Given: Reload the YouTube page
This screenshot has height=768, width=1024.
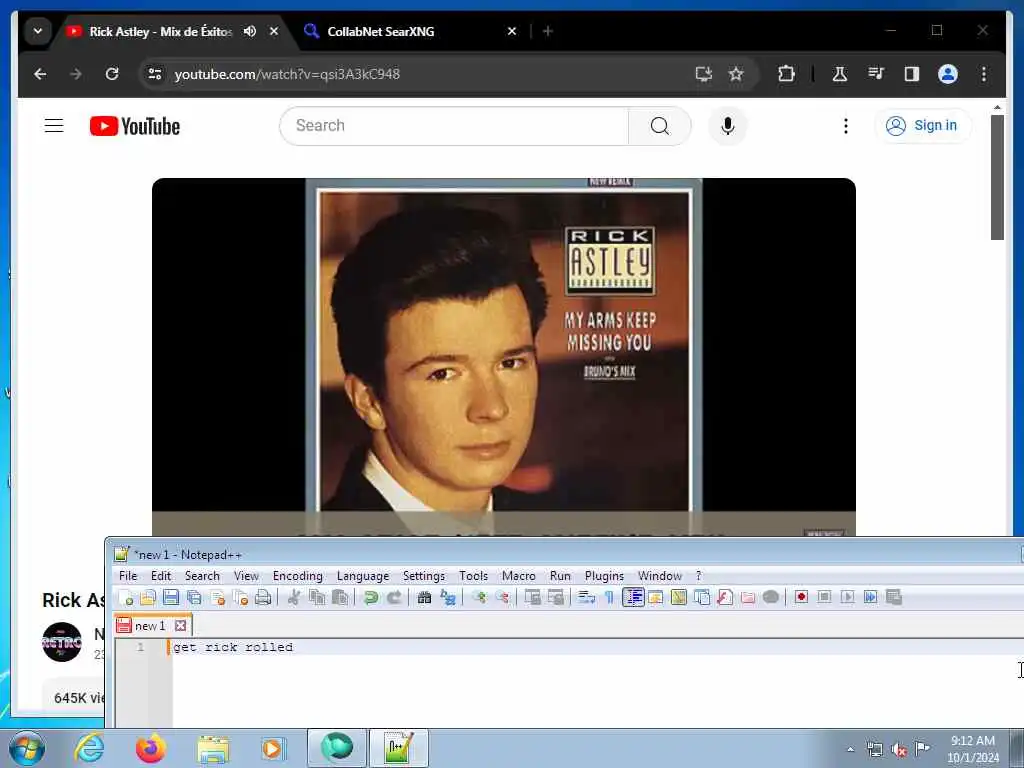Looking at the screenshot, I should click(x=112, y=74).
